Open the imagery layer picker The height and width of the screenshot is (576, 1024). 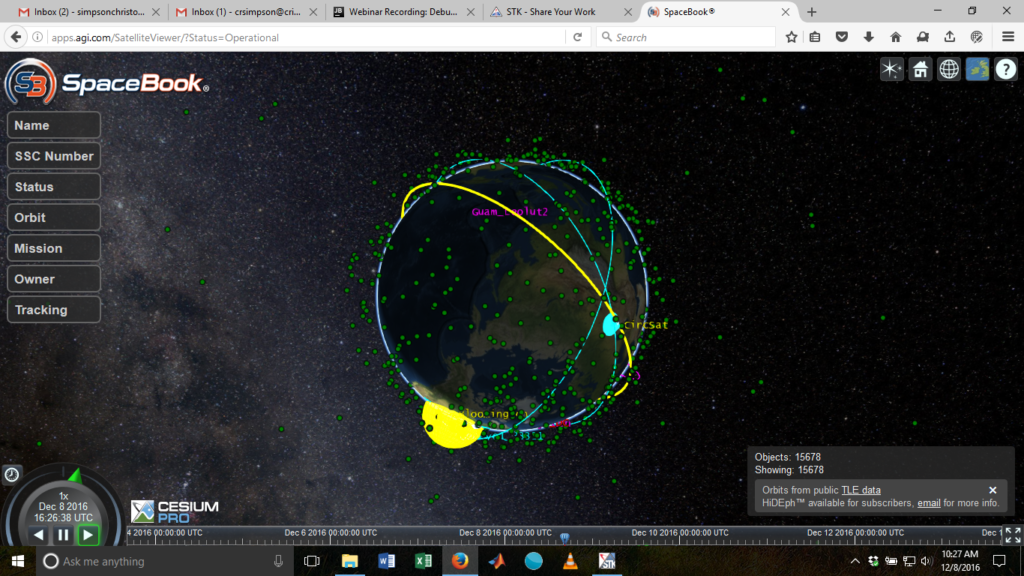pyautogui.click(x=977, y=69)
